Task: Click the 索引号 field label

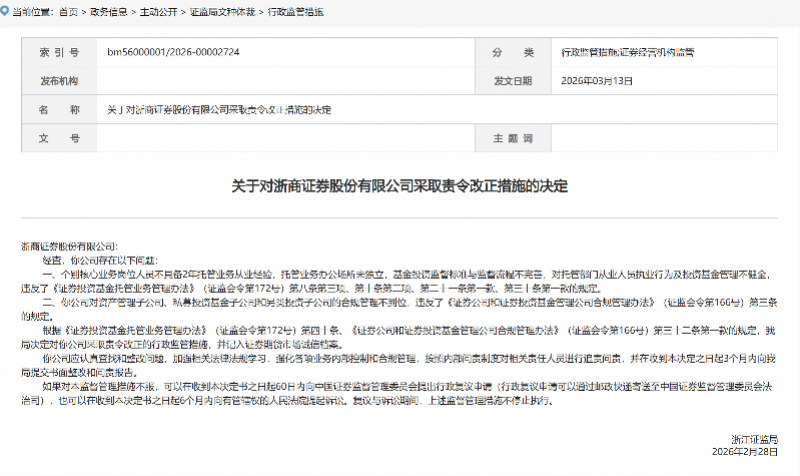Action: pyautogui.click(x=57, y=51)
